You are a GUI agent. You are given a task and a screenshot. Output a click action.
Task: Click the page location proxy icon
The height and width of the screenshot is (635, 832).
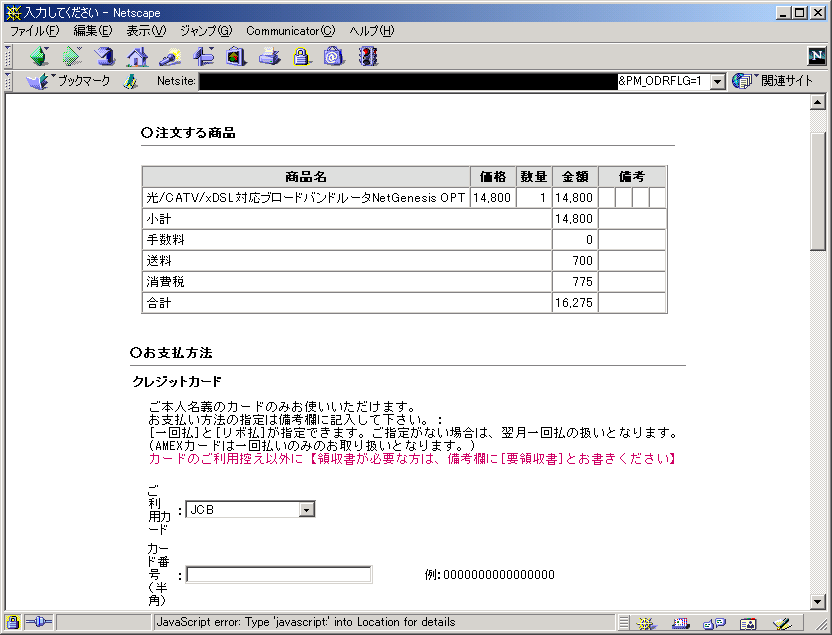point(130,81)
